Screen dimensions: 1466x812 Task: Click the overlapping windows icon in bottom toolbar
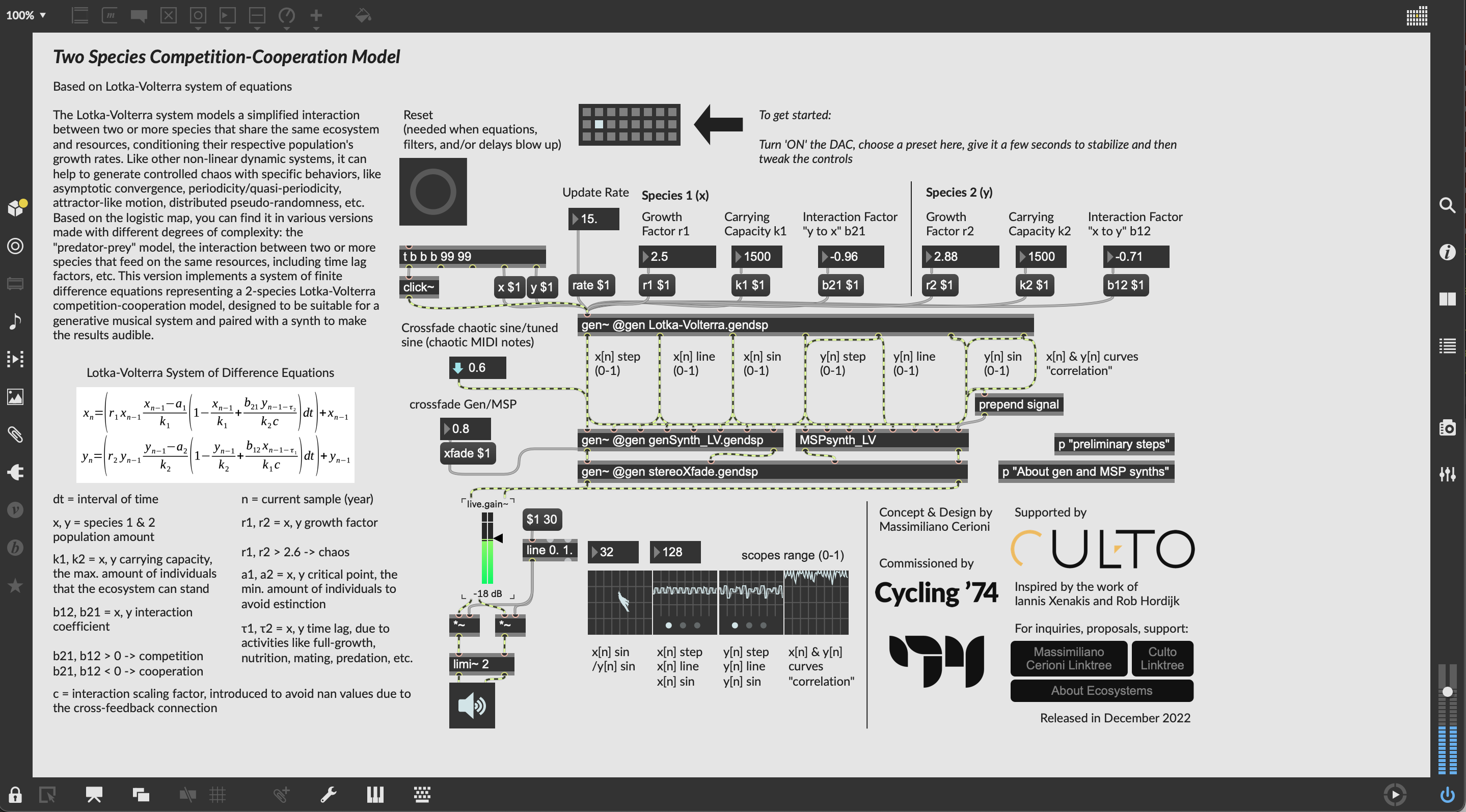141,794
